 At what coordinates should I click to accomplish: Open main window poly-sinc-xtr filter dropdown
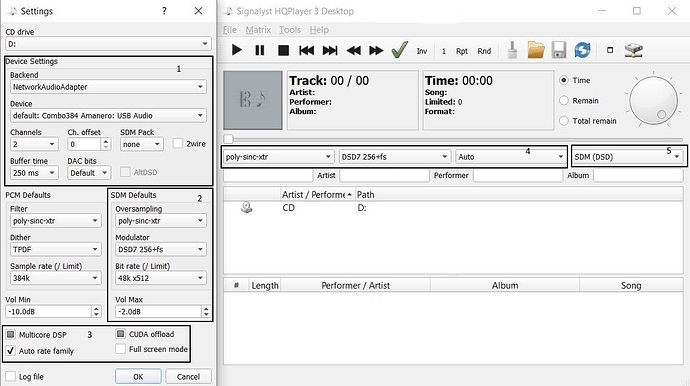[278, 157]
